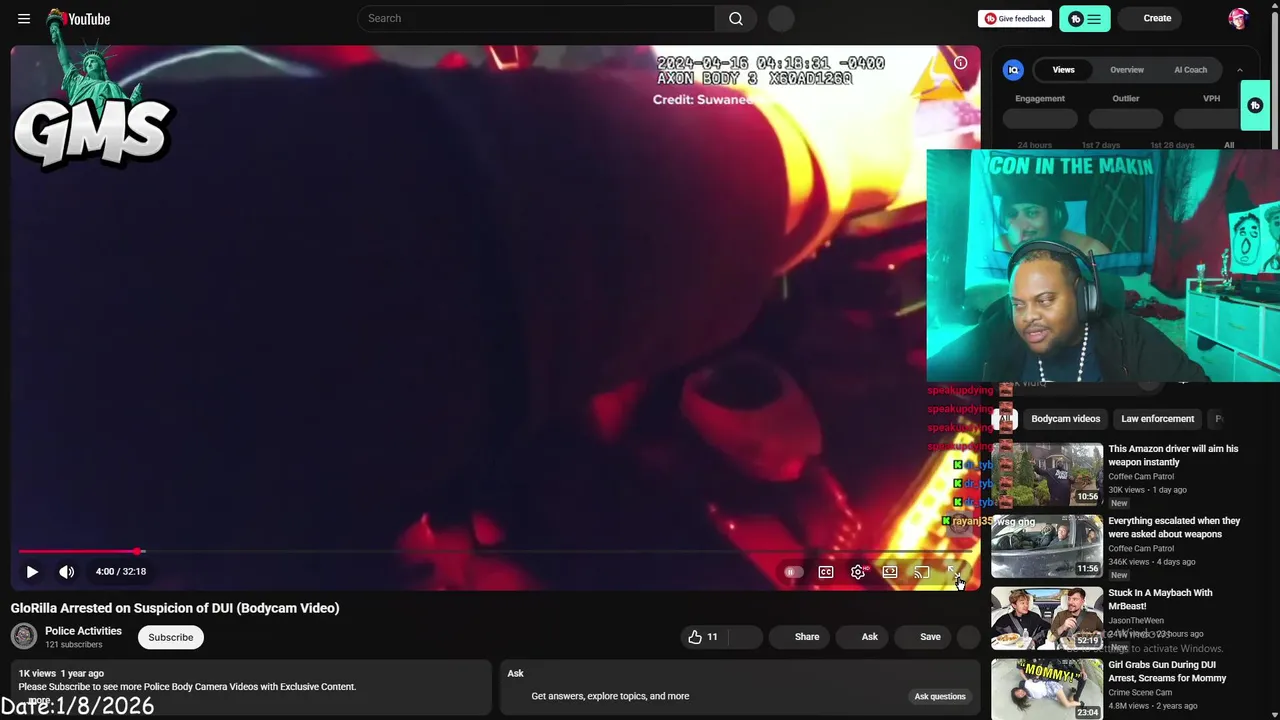Open Girl Grabs Gun video thumbnail

point(1047,690)
